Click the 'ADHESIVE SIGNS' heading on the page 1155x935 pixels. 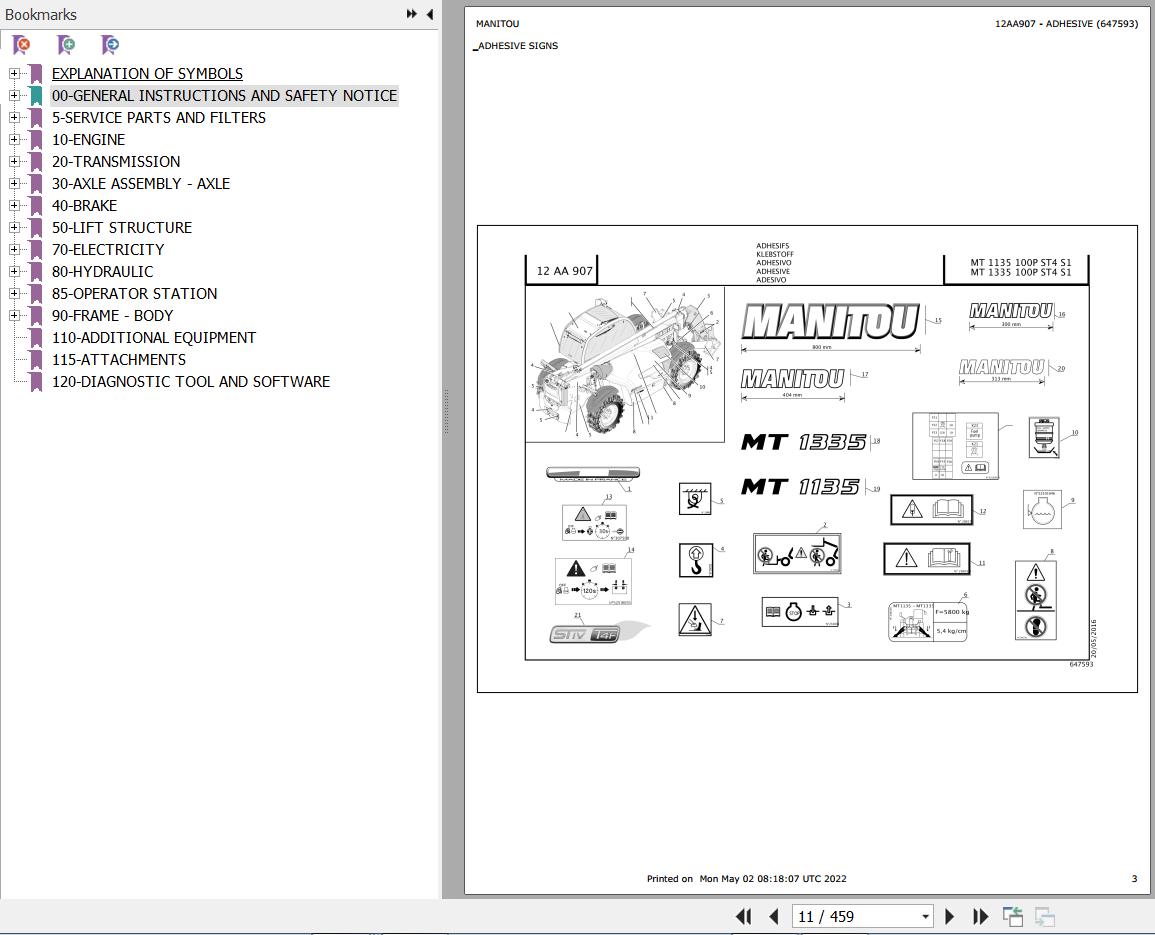518,46
